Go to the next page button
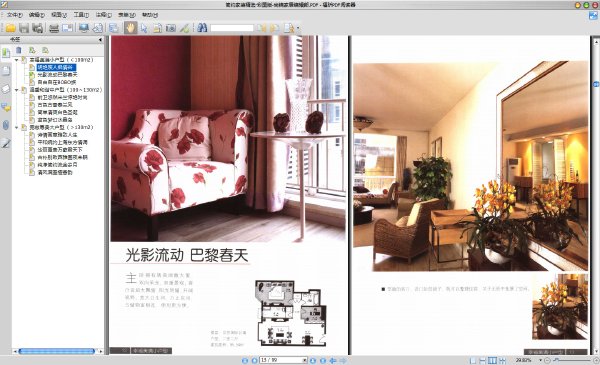600x365 pixels. (x=313, y=360)
